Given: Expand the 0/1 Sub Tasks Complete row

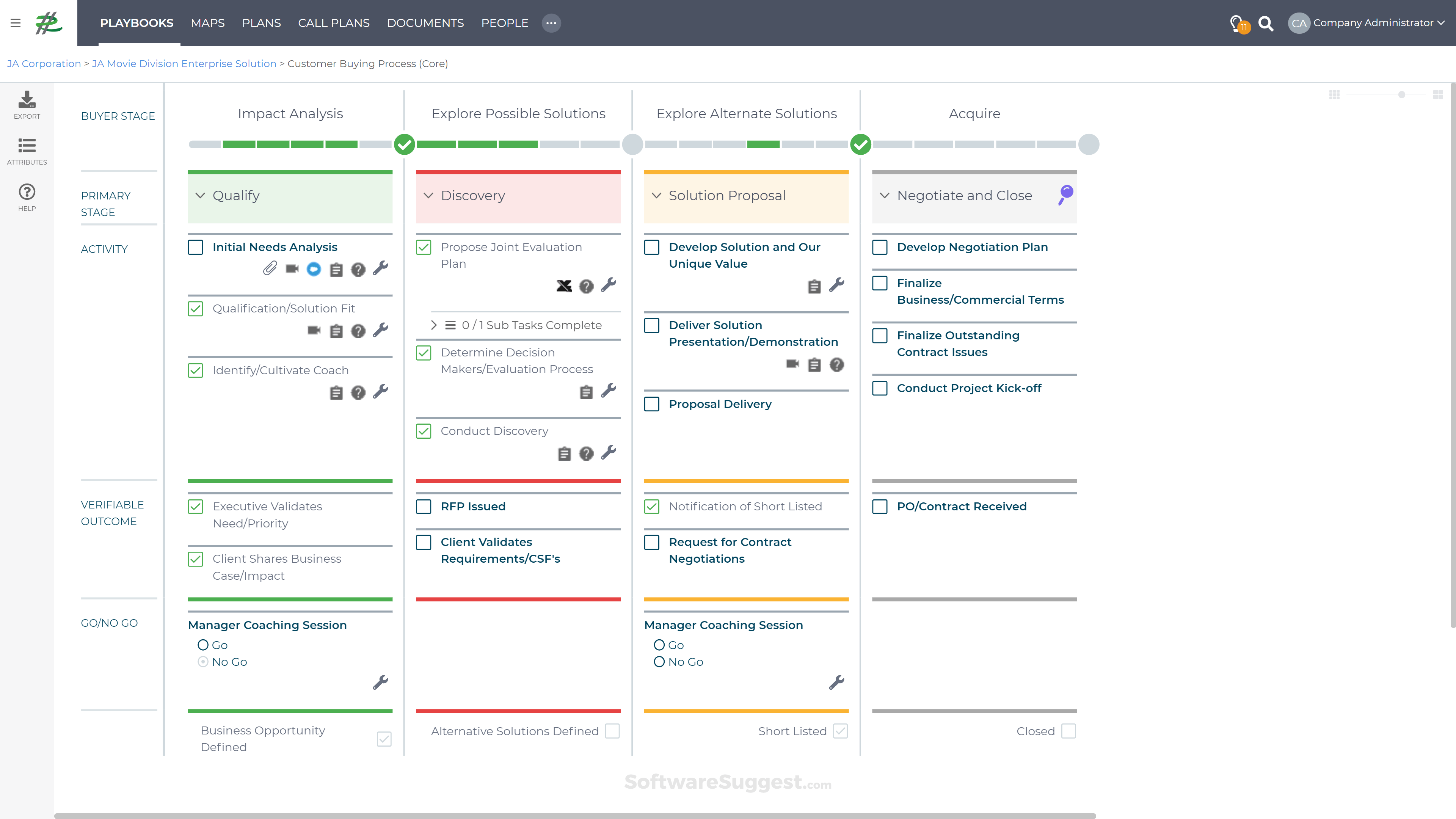Looking at the screenshot, I should 433,325.
